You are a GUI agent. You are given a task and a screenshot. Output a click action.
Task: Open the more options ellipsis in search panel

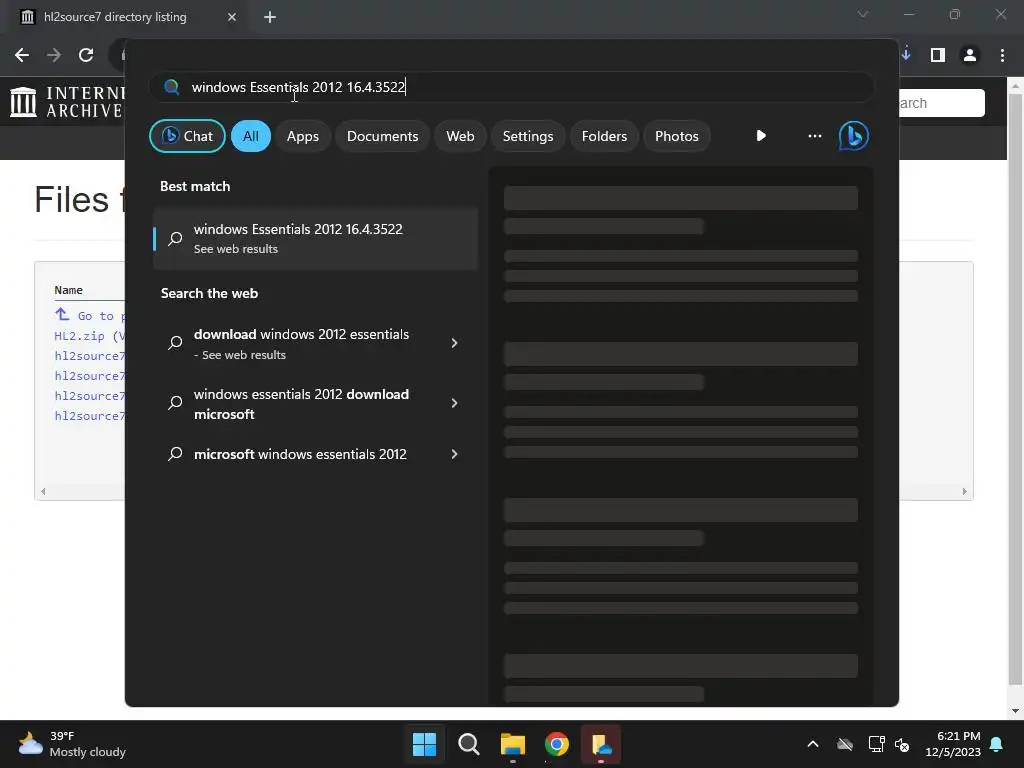814,136
